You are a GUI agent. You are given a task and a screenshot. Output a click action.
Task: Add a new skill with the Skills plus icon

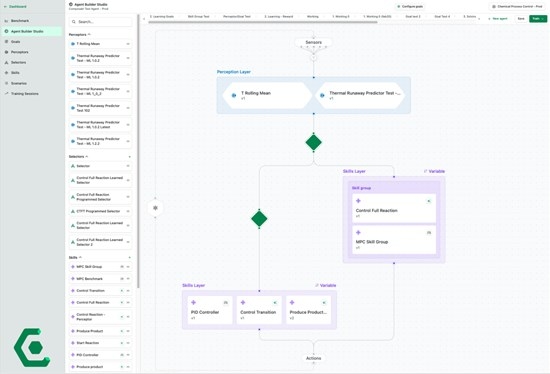tap(129, 258)
